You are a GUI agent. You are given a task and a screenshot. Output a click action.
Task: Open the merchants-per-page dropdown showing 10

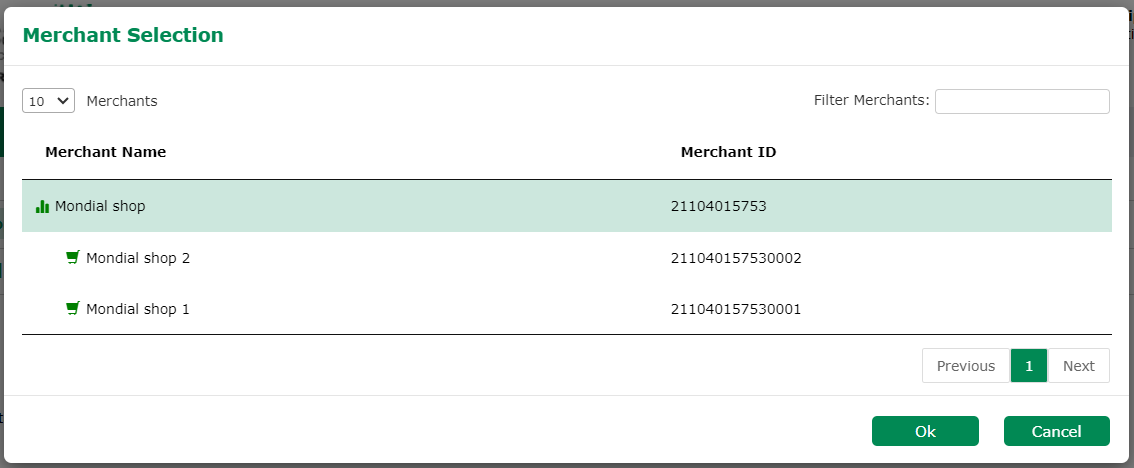(x=48, y=101)
